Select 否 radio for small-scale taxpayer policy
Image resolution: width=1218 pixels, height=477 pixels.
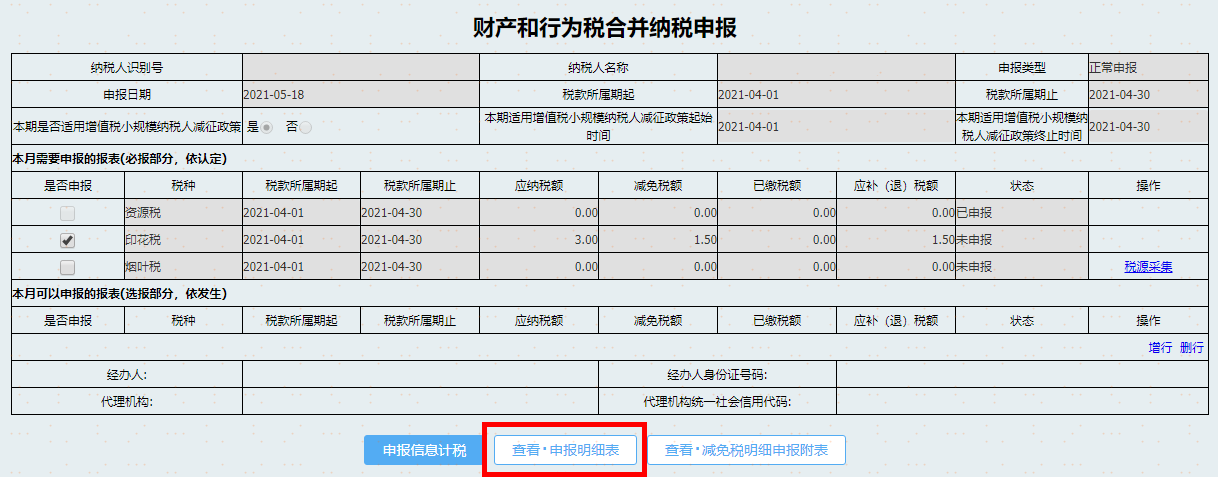tap(305, 127)
